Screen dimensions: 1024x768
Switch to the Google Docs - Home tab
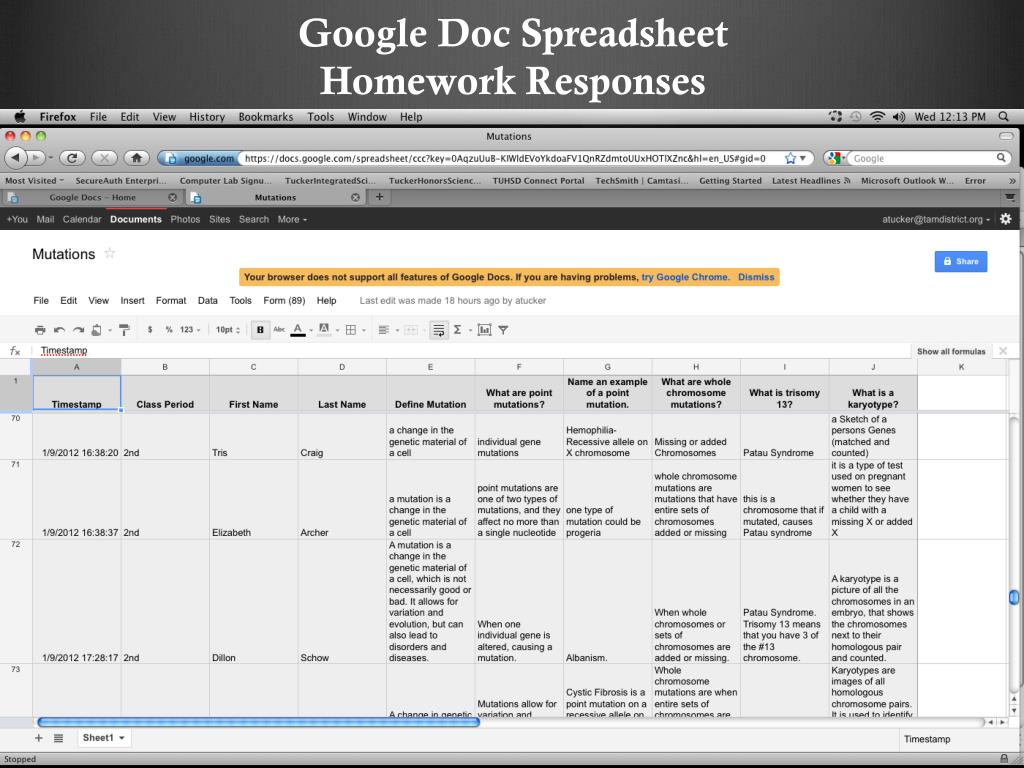coord(92,197)
